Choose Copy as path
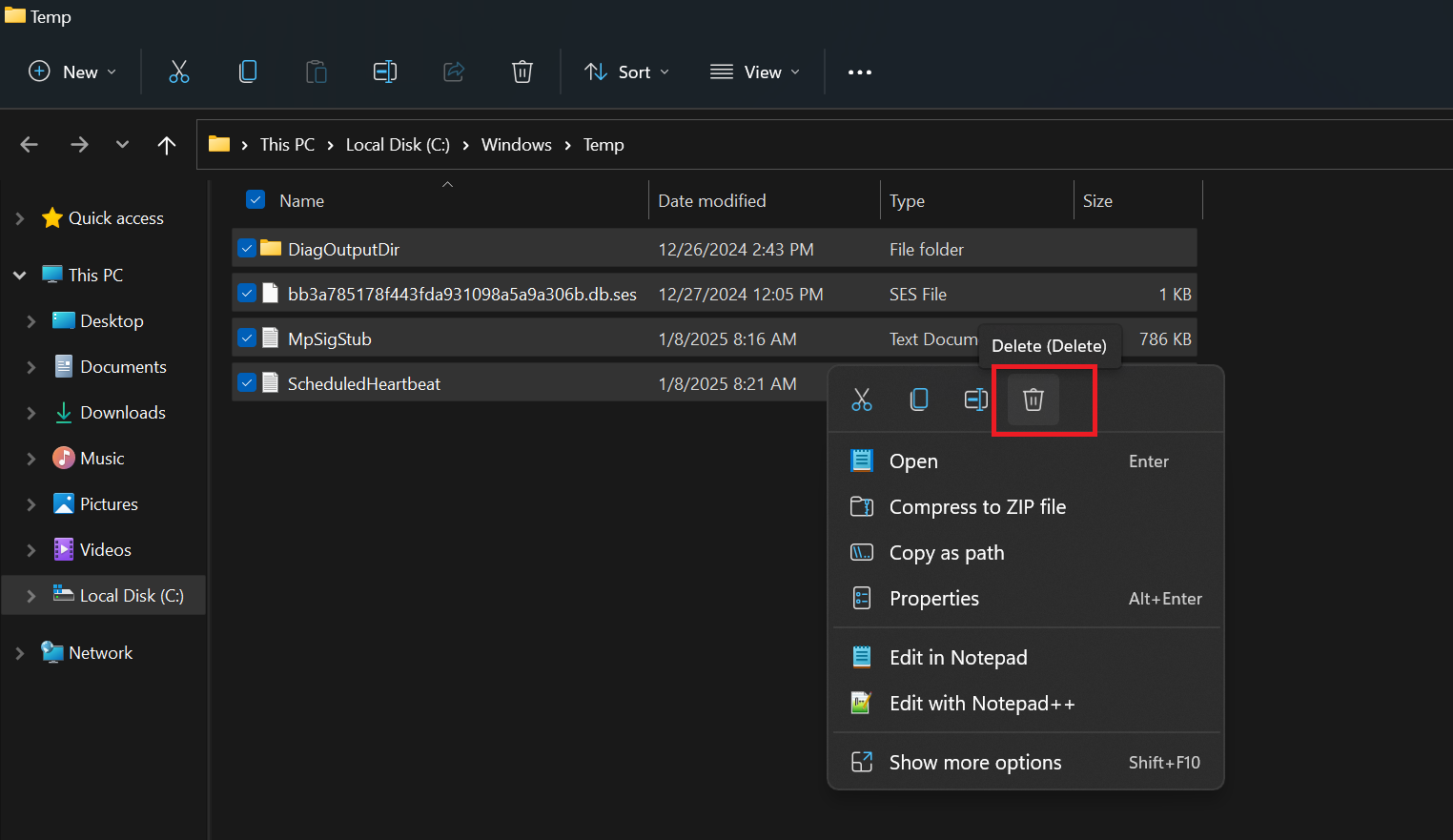The image size is (1453, 840). coord(1026,553)
